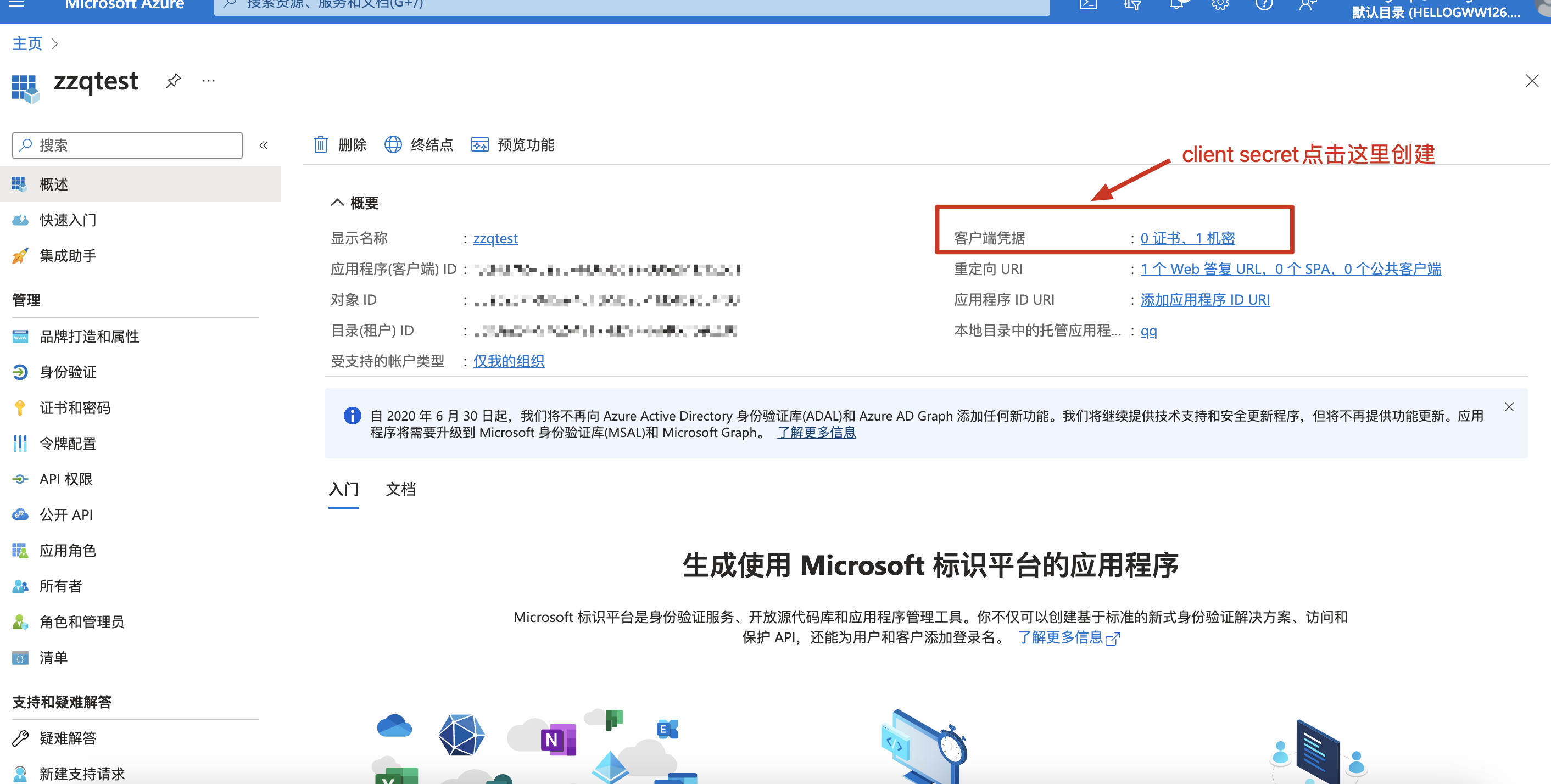This screenshot has width=1551, height=784.
Task: Select 概述 in the sidebar
Action: (141, 184)
